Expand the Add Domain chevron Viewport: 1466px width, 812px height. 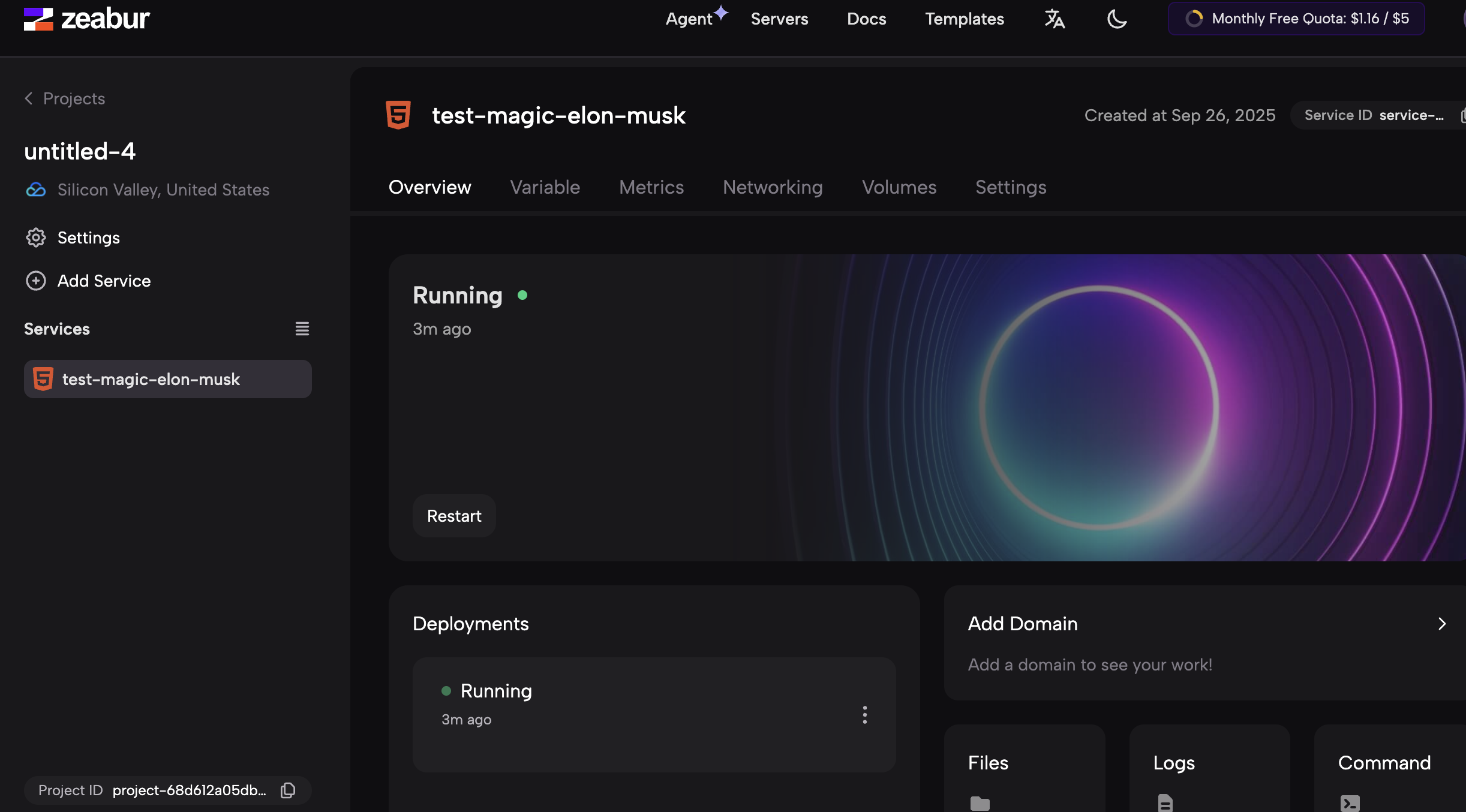point(1442,624)
